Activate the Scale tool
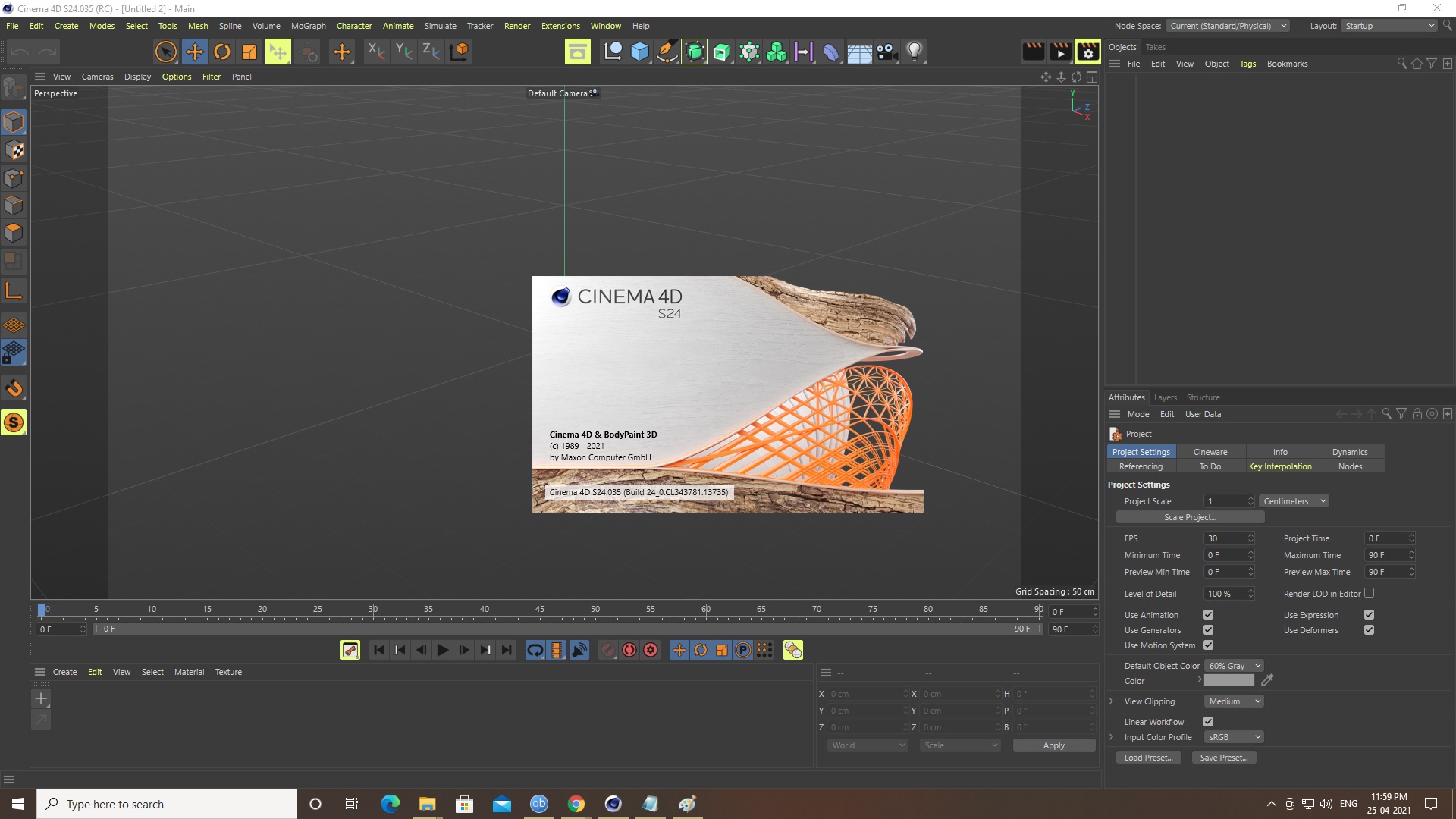1456x819 pixels. tap(249, 52)
